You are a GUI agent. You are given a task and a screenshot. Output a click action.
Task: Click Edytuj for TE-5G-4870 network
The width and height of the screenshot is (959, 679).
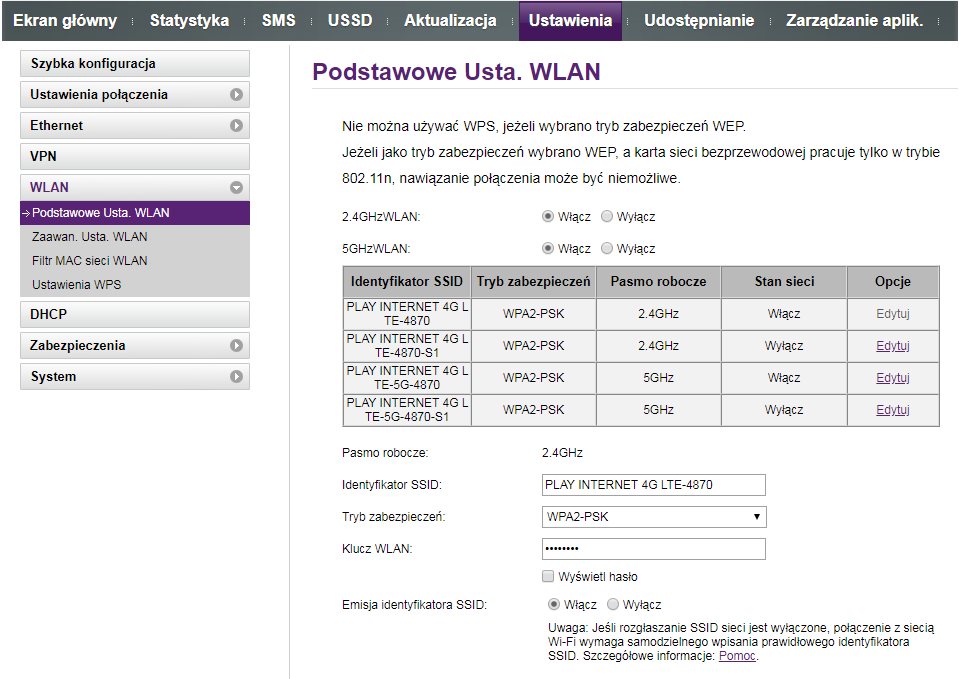[x=892, y=378]
